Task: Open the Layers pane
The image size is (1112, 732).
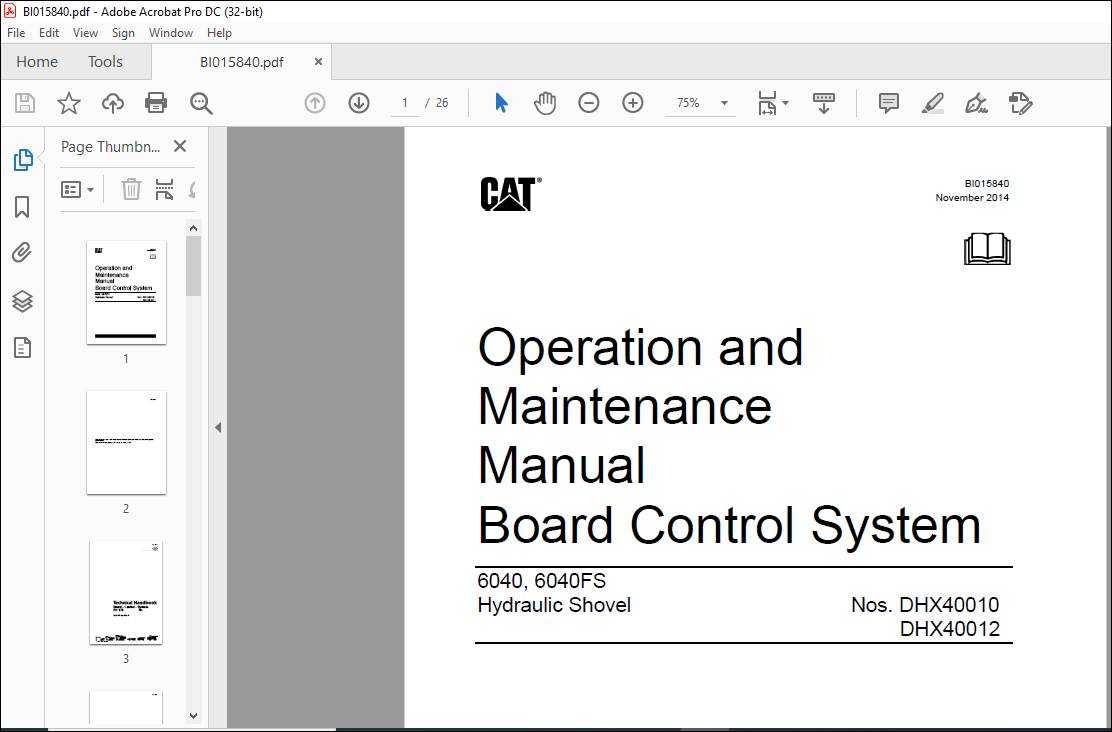Action: click(23, 301)
